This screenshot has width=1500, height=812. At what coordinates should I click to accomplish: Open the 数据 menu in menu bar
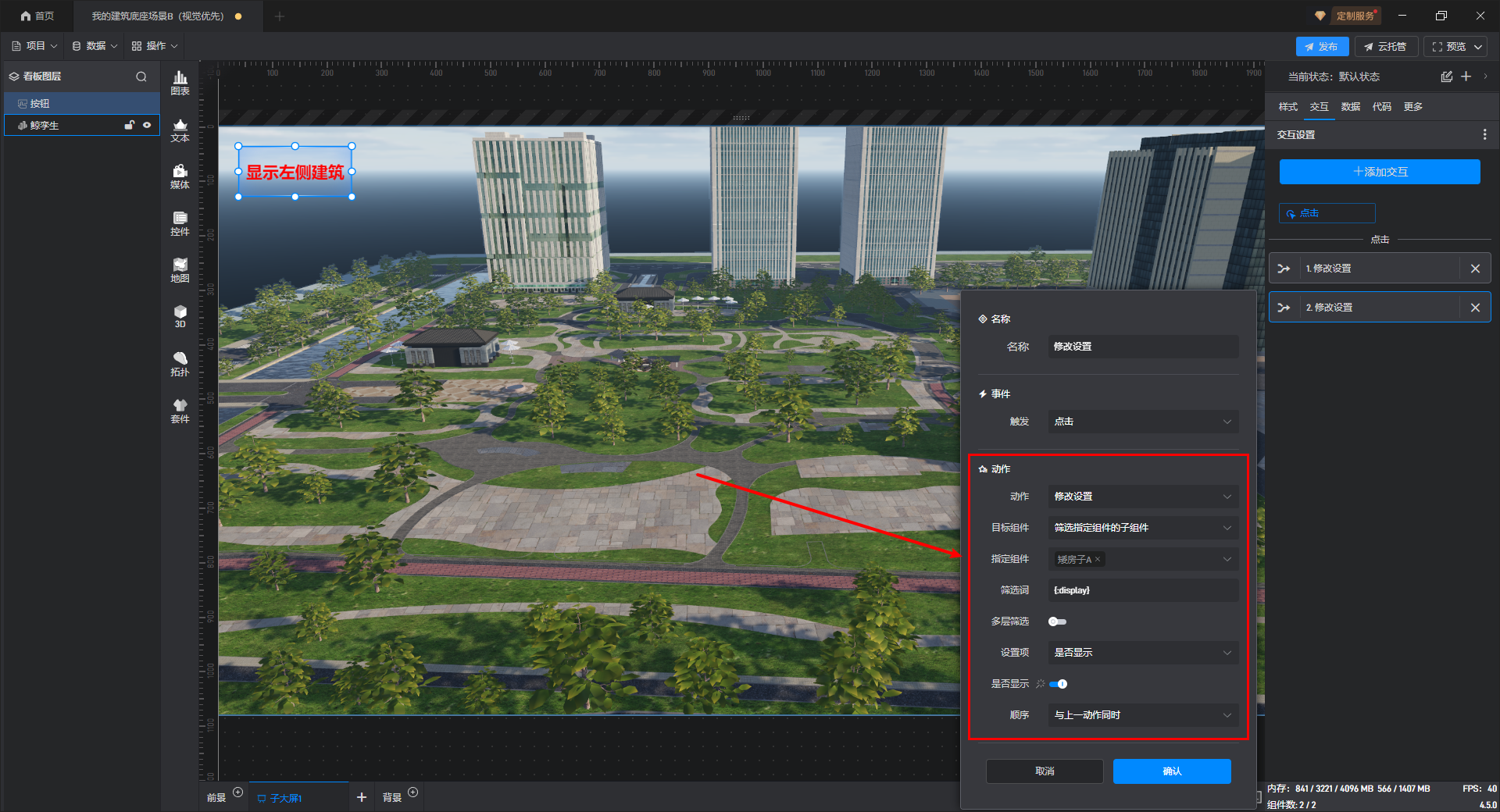95,46
